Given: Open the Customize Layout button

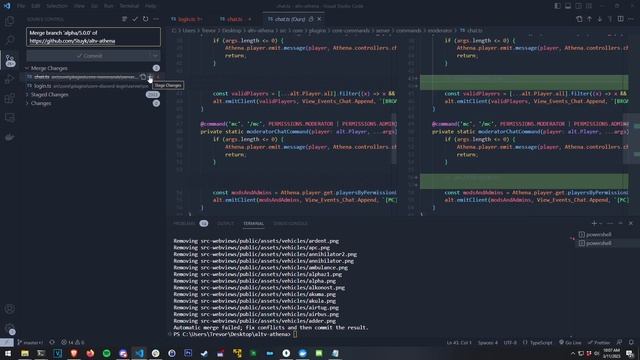Looking at the screenshot, I should (589, 6).
